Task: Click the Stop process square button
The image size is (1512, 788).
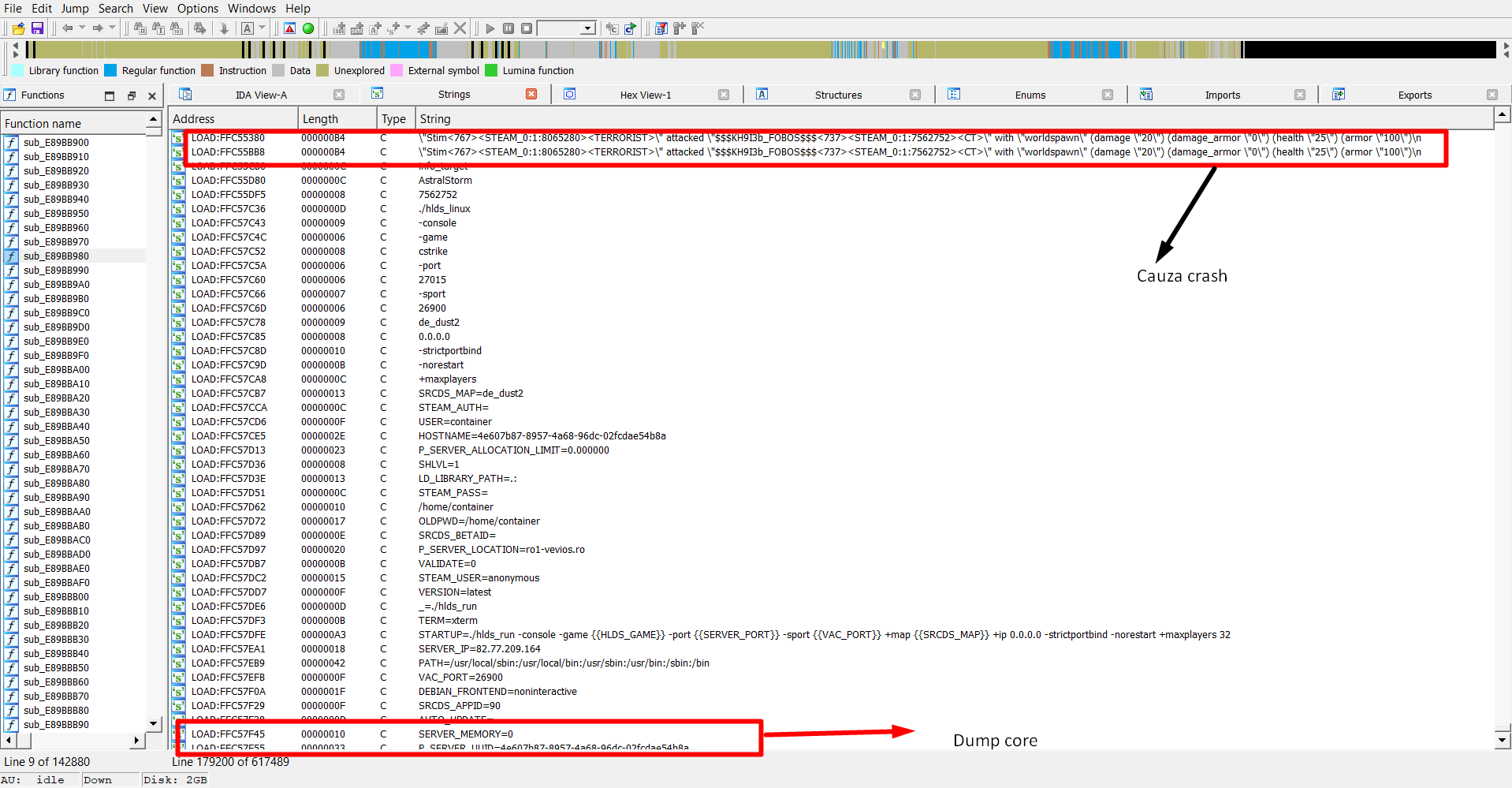Action: coord(527,28)
